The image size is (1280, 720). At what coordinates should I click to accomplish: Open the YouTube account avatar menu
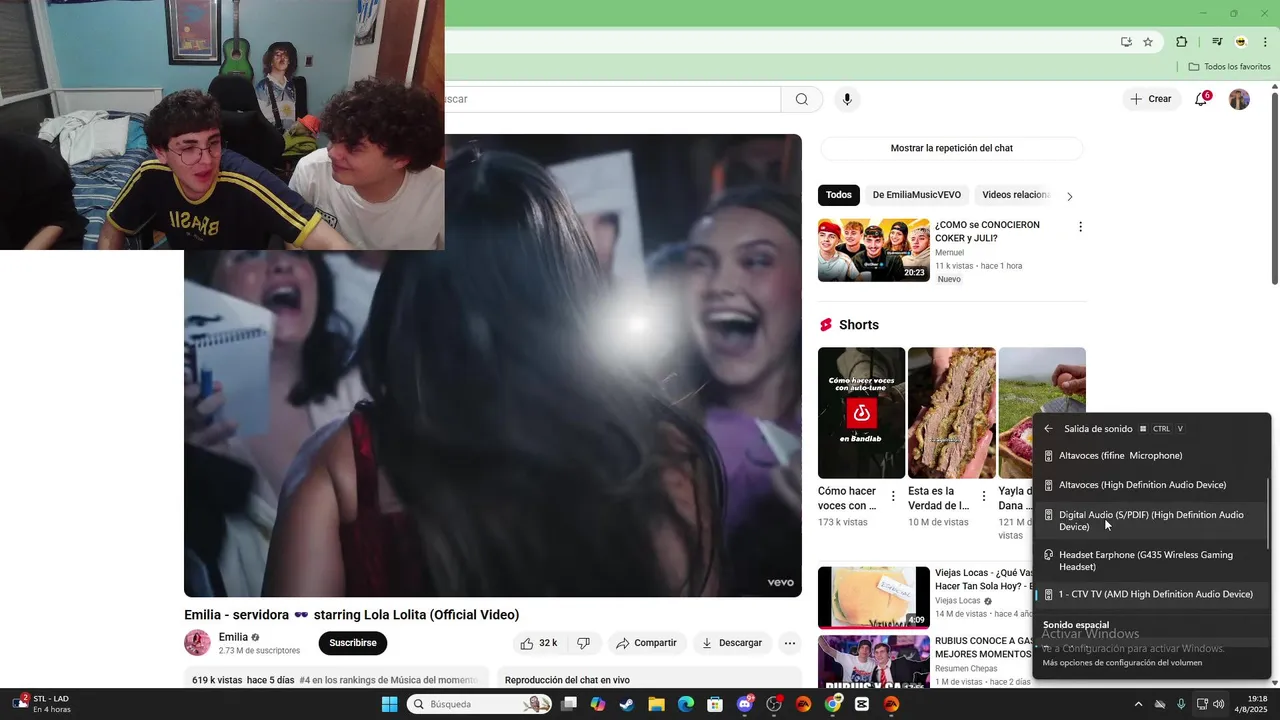[1239, 99]
